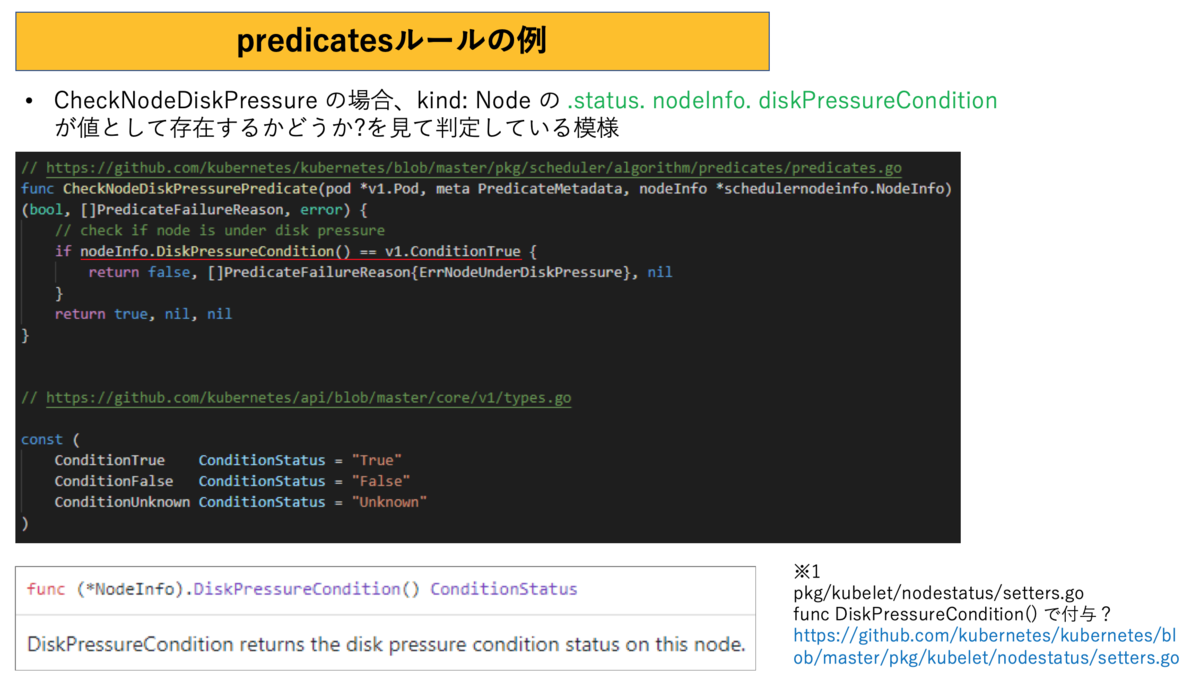Click the green .status.nodeInfo.diskPressureCondition text
Image resolution: width=1200 pixels, height=679 pixels.
(782, 101)
